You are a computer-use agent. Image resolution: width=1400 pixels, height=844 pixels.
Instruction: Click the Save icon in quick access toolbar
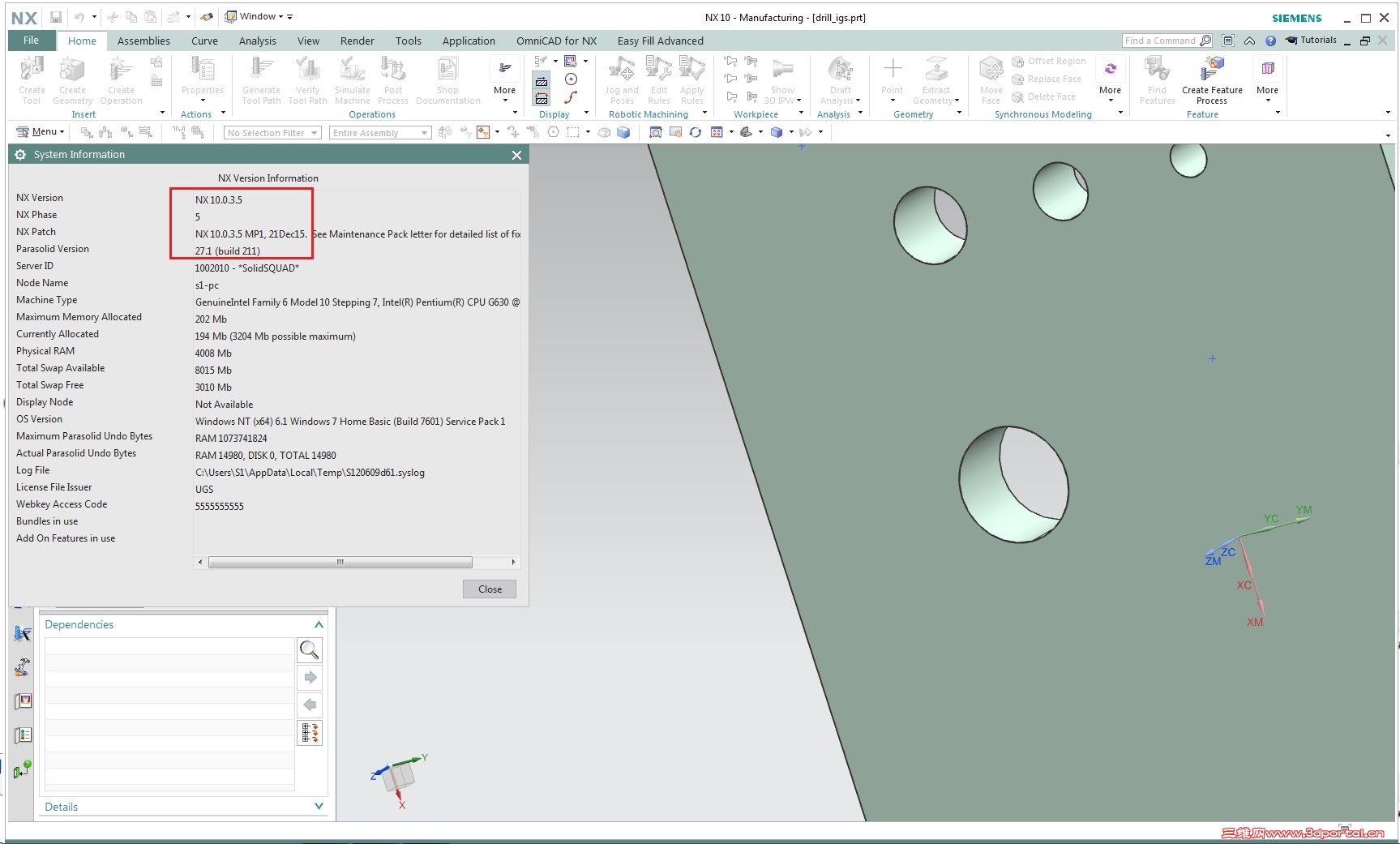(56, 17)
